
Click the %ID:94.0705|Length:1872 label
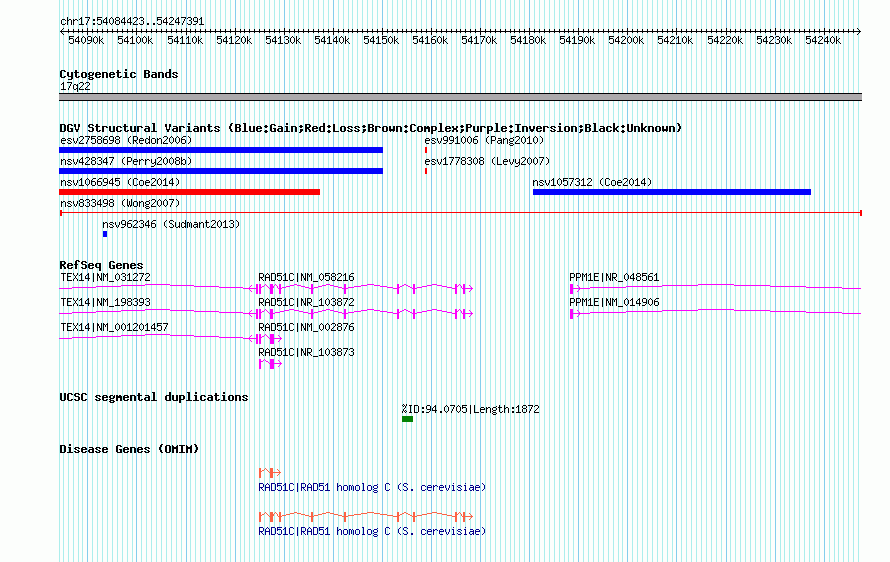[x=471, y=409]
